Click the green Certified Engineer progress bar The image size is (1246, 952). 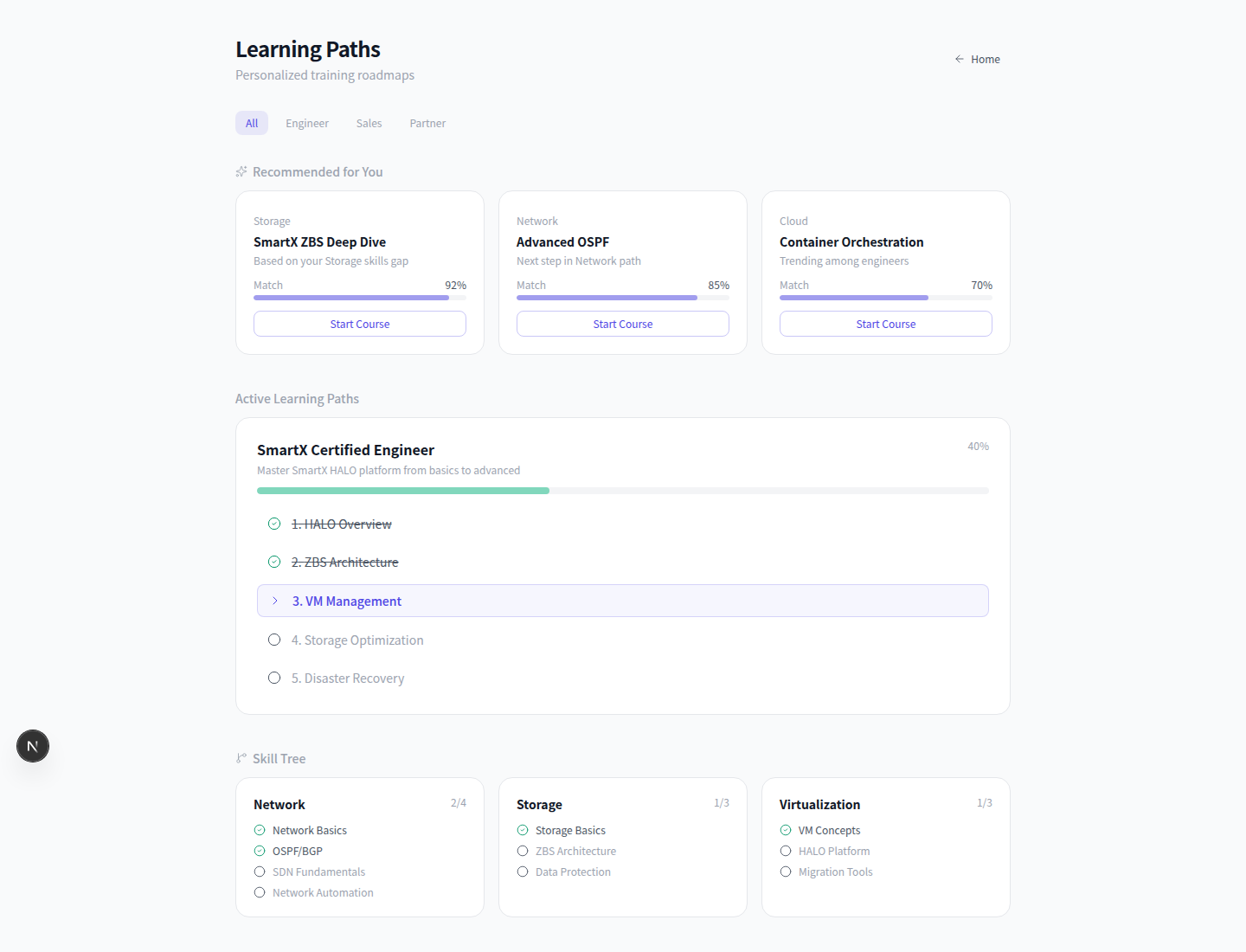click(x=403, y=491)
